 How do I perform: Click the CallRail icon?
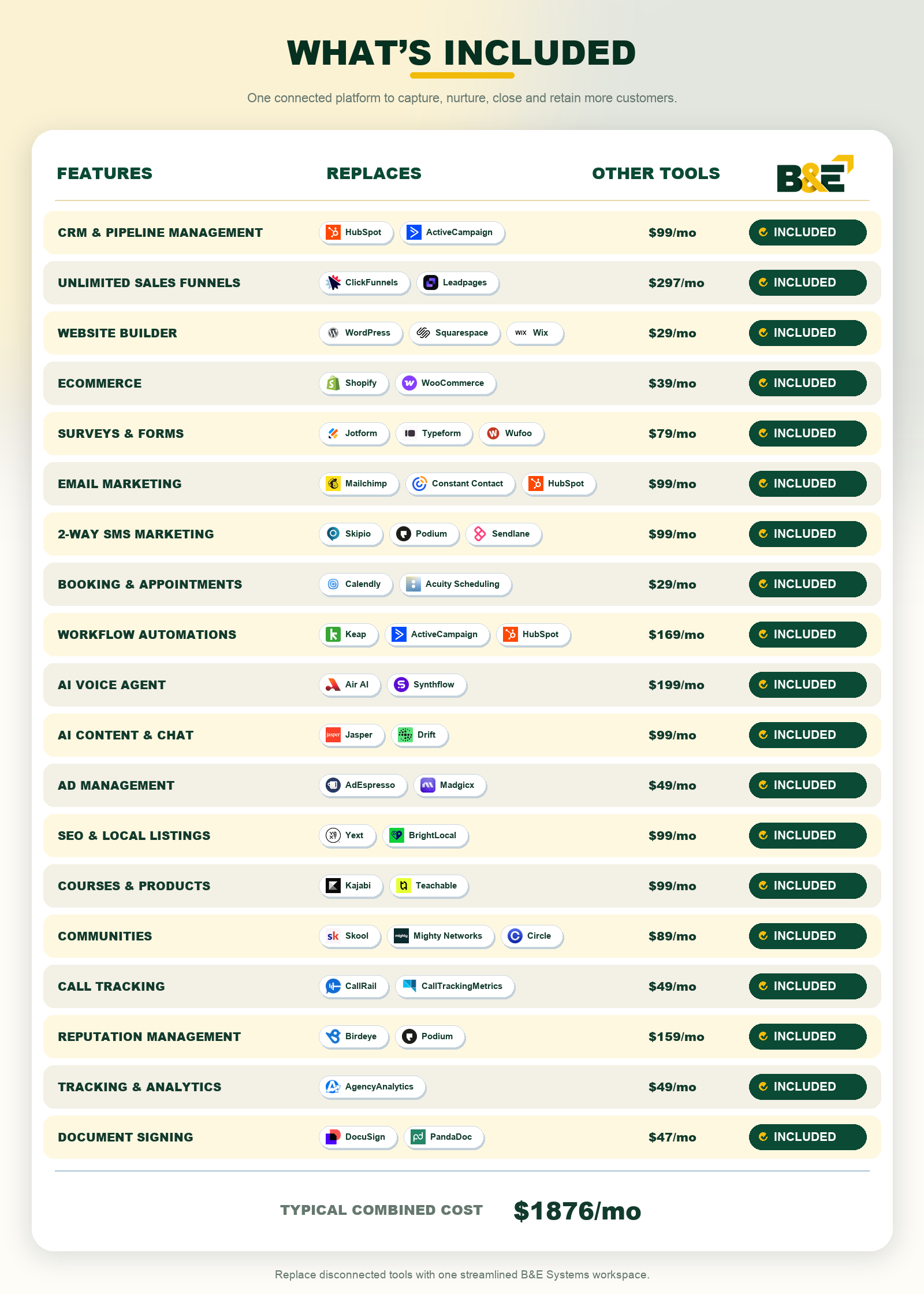tap(333, 986)
